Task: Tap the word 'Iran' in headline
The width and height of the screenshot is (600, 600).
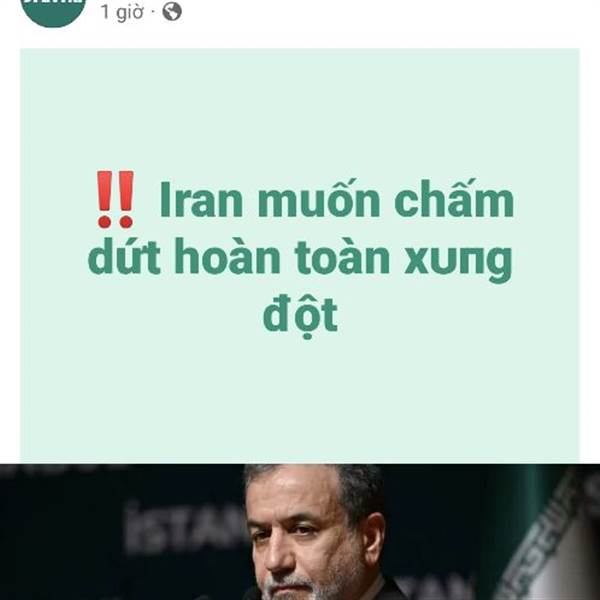Action: tap(202, 200)
